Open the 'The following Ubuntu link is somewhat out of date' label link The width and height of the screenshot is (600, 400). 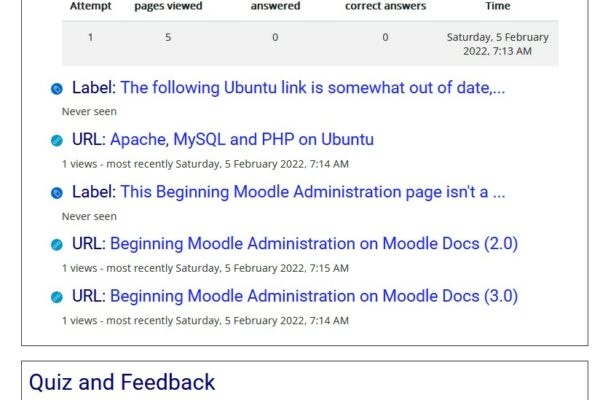[x=312, y=87]
